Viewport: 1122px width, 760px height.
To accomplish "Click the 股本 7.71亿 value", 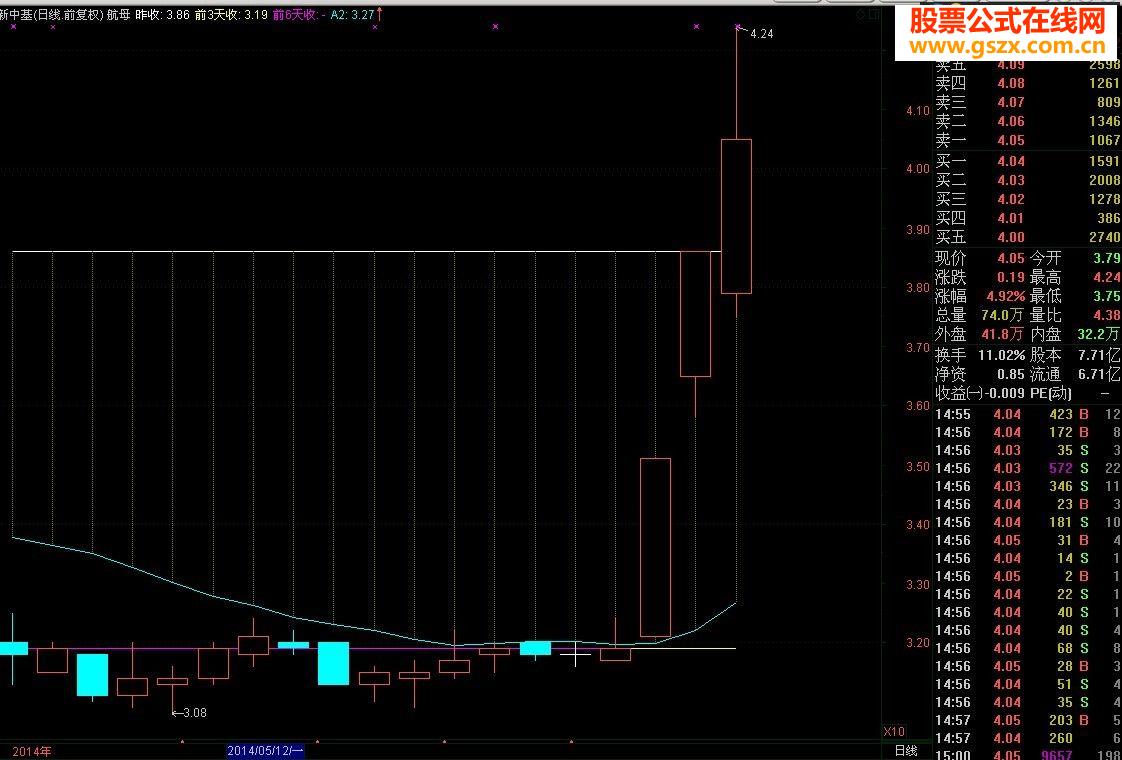I will pyautogui.click(x=1075, y=354).
